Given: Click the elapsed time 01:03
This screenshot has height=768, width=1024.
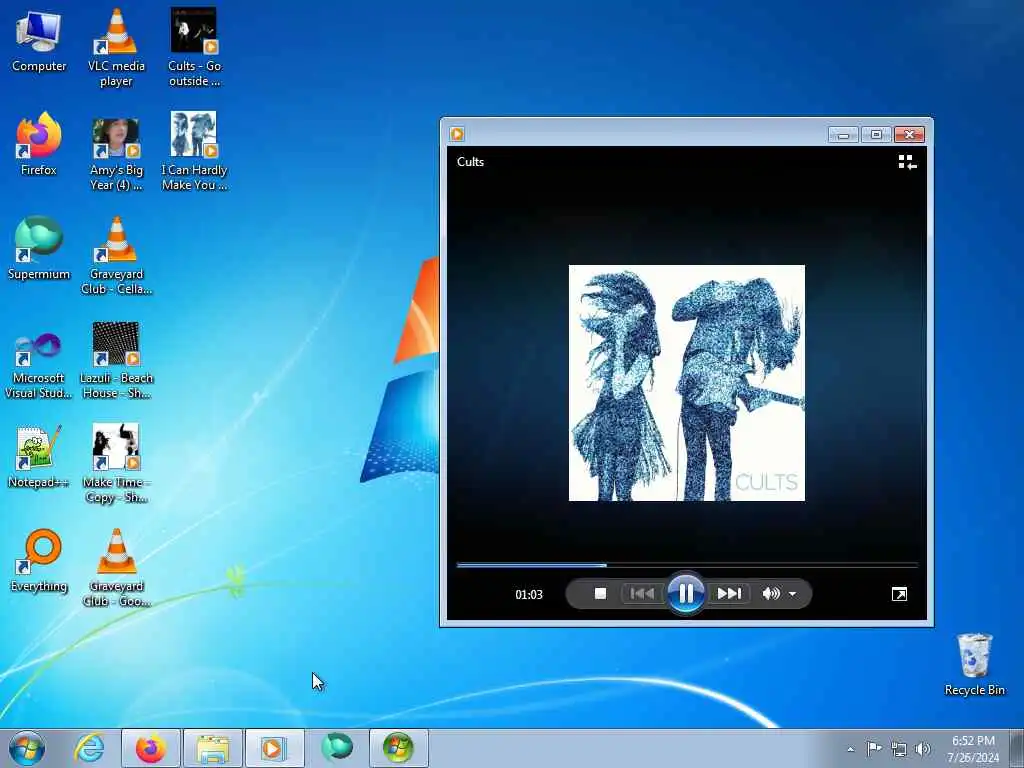Looking at the screenshot, I should (x=529, y=594).
